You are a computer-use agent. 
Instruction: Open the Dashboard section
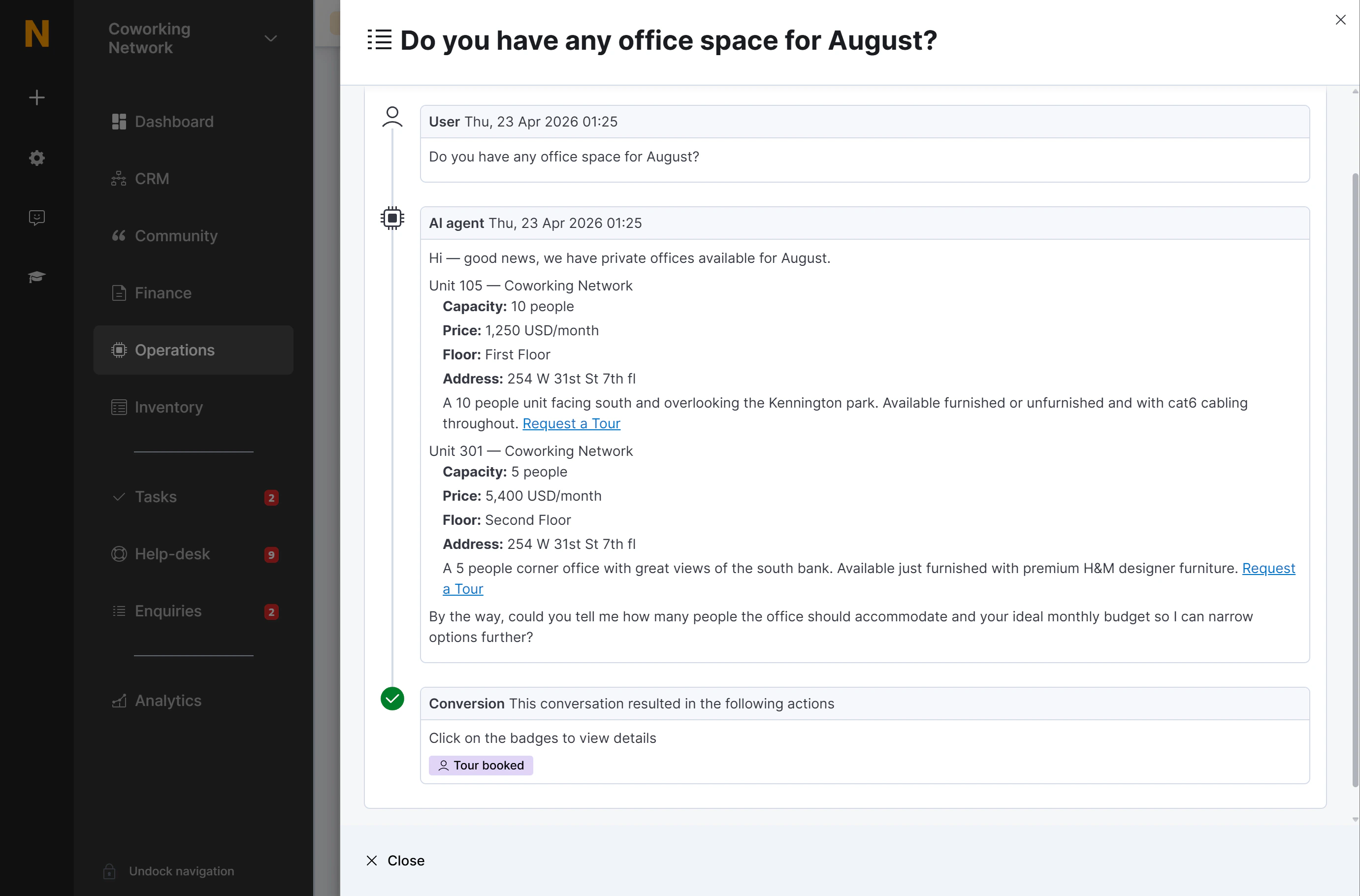point(172,121)
